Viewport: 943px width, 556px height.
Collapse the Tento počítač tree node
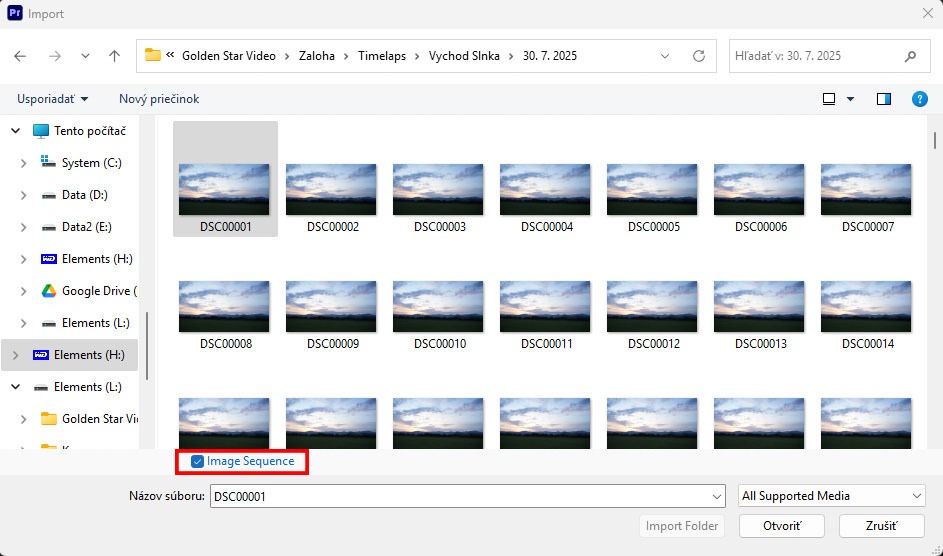point(16,131)
